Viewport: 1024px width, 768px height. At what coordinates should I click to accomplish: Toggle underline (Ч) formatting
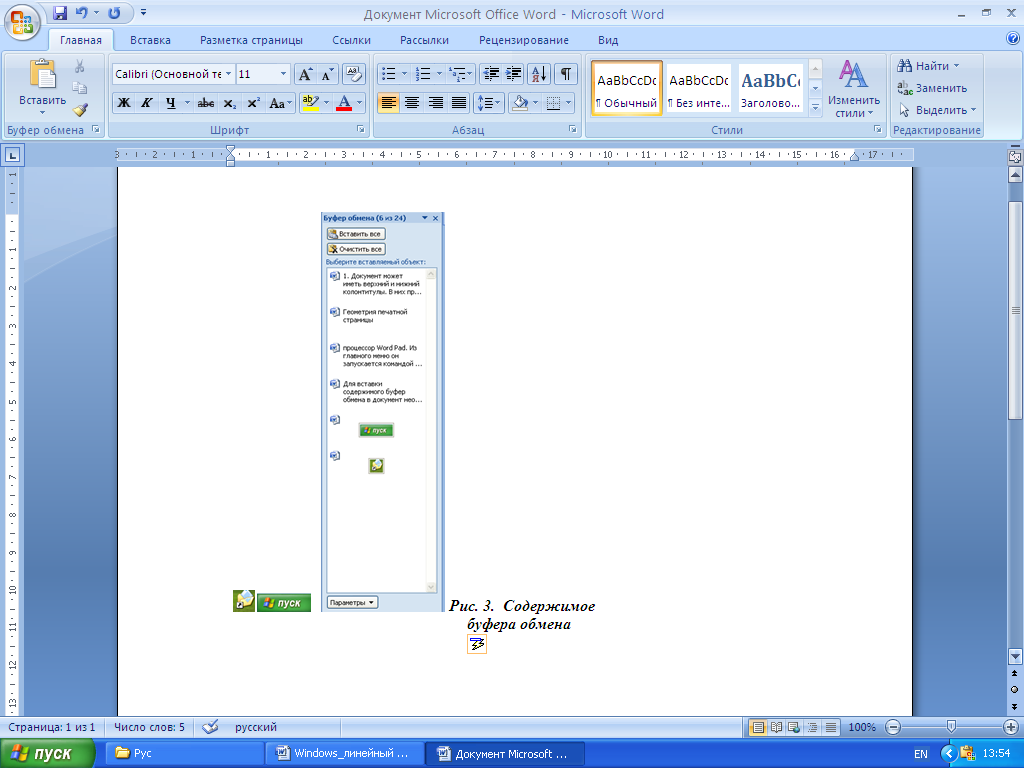tap(170, 103)
